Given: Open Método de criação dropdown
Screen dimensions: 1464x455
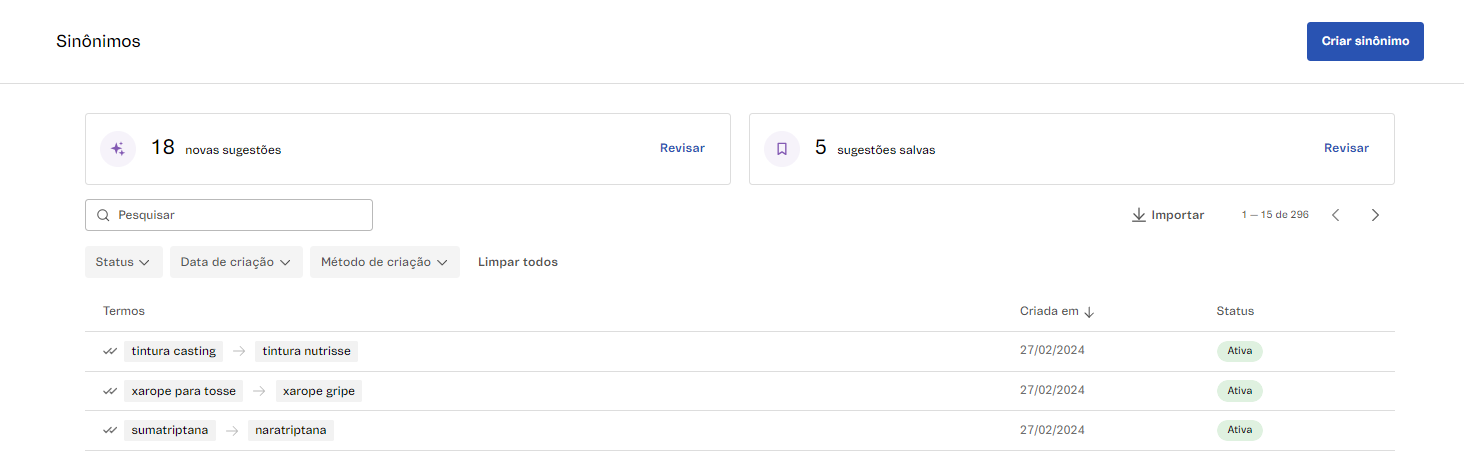Looking at the screenshot, I should [x=384, y=262].
